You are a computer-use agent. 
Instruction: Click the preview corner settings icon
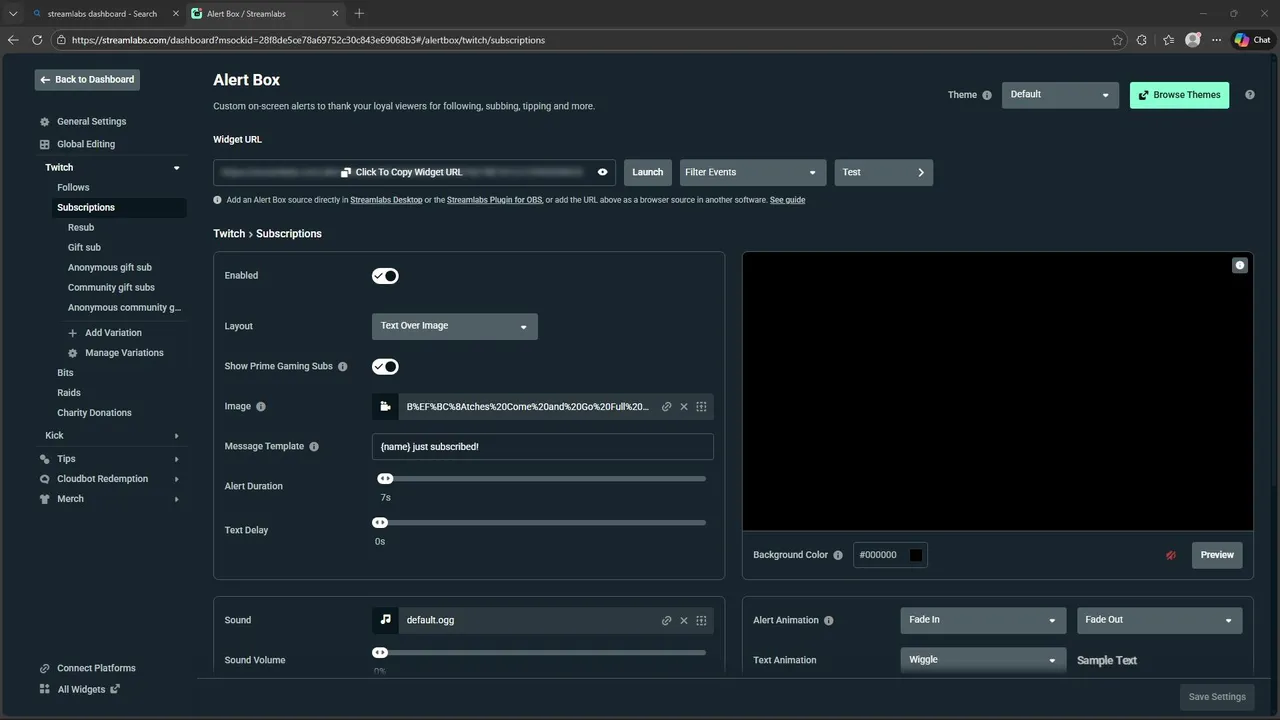1240,265
